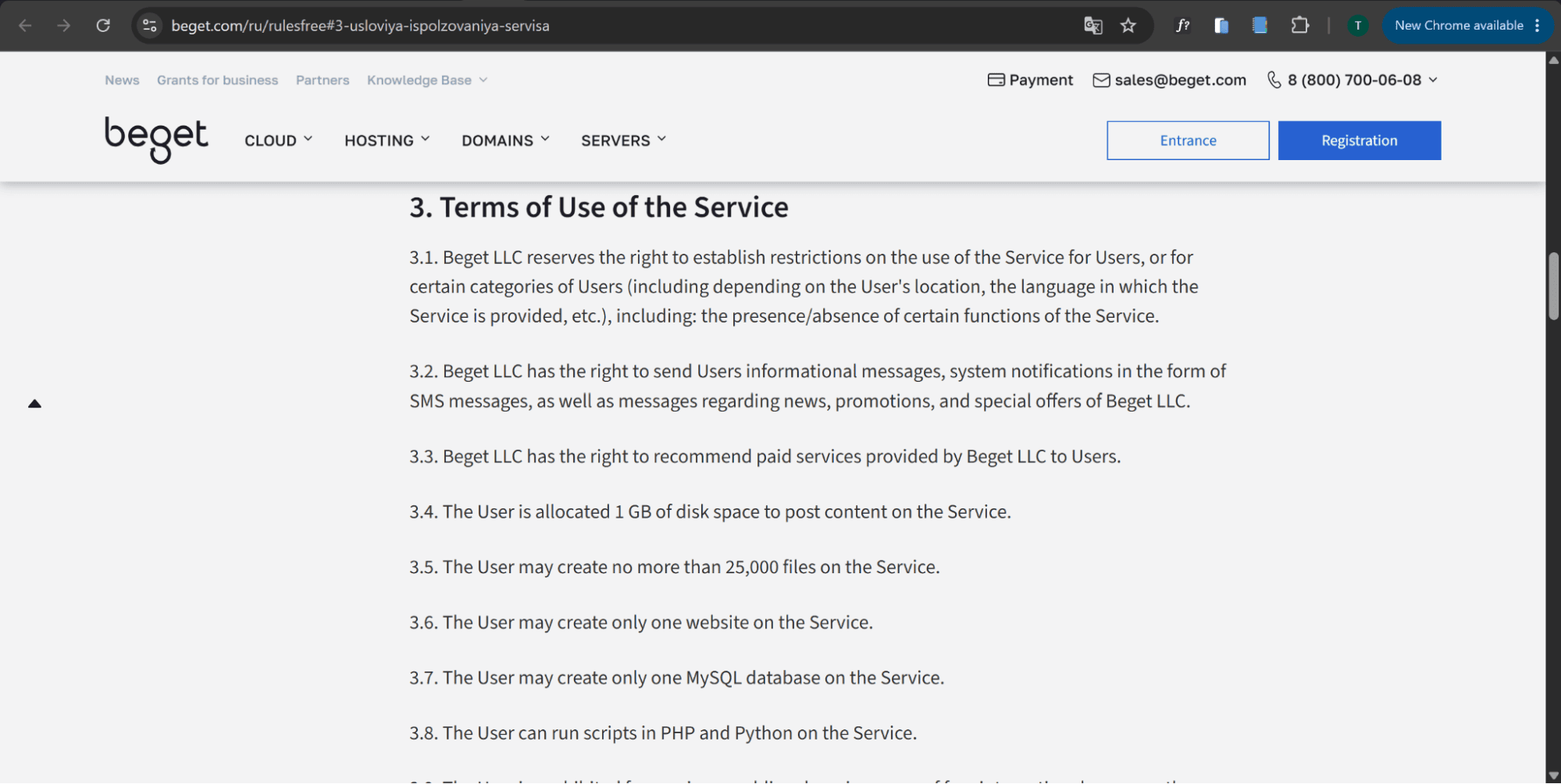Open the Partners link

coord(323,80)
